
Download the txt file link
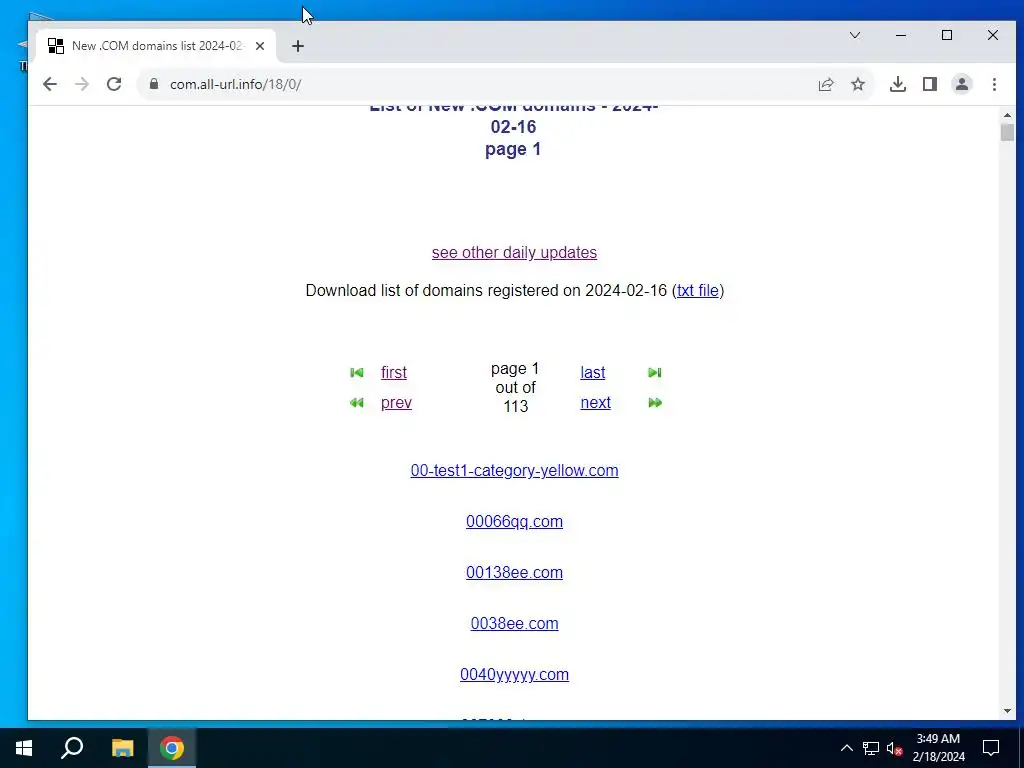(x=697, y=291)
